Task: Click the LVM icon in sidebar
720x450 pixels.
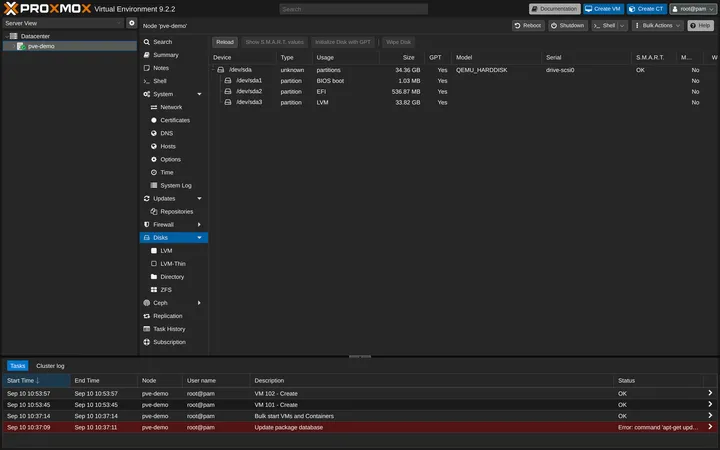Action: (154, 251)
